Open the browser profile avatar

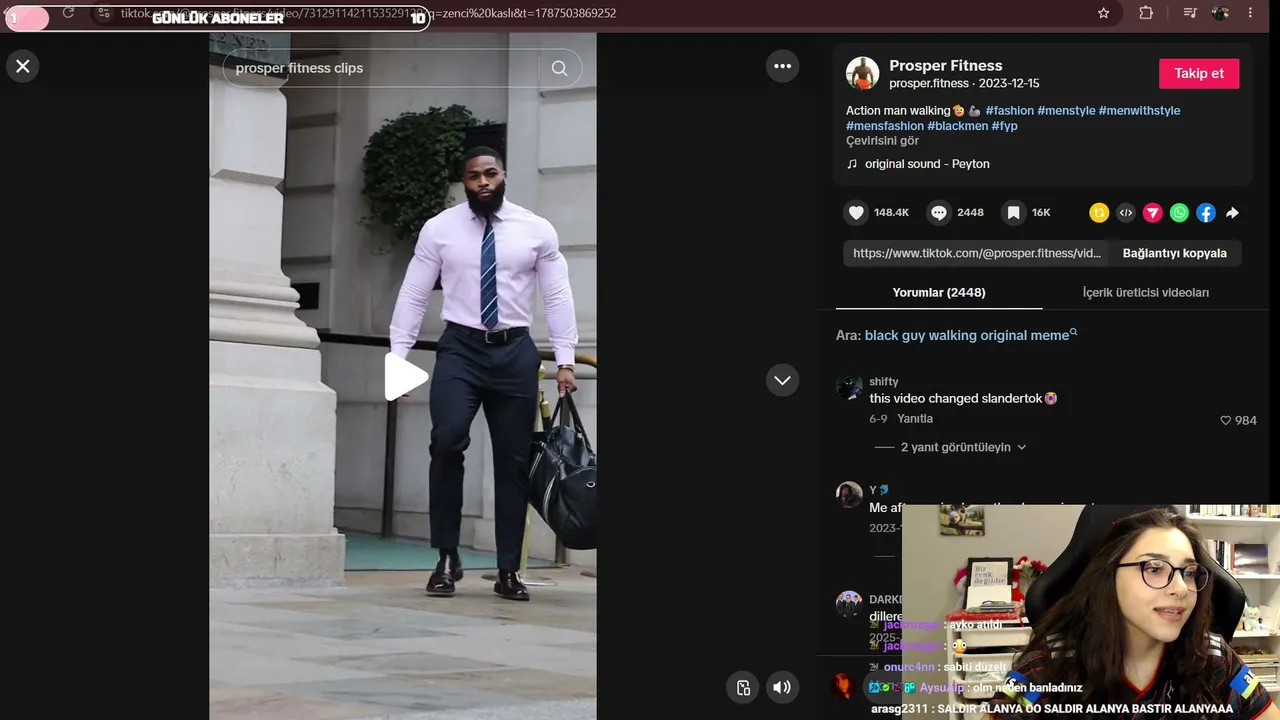[1220, 13]
